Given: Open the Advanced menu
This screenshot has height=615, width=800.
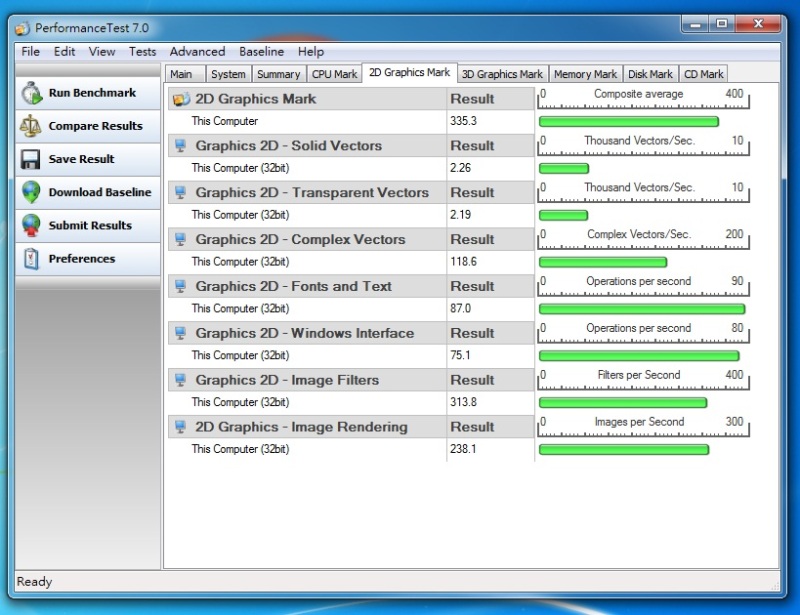Looking at the screenshot, I should (197, 52).
